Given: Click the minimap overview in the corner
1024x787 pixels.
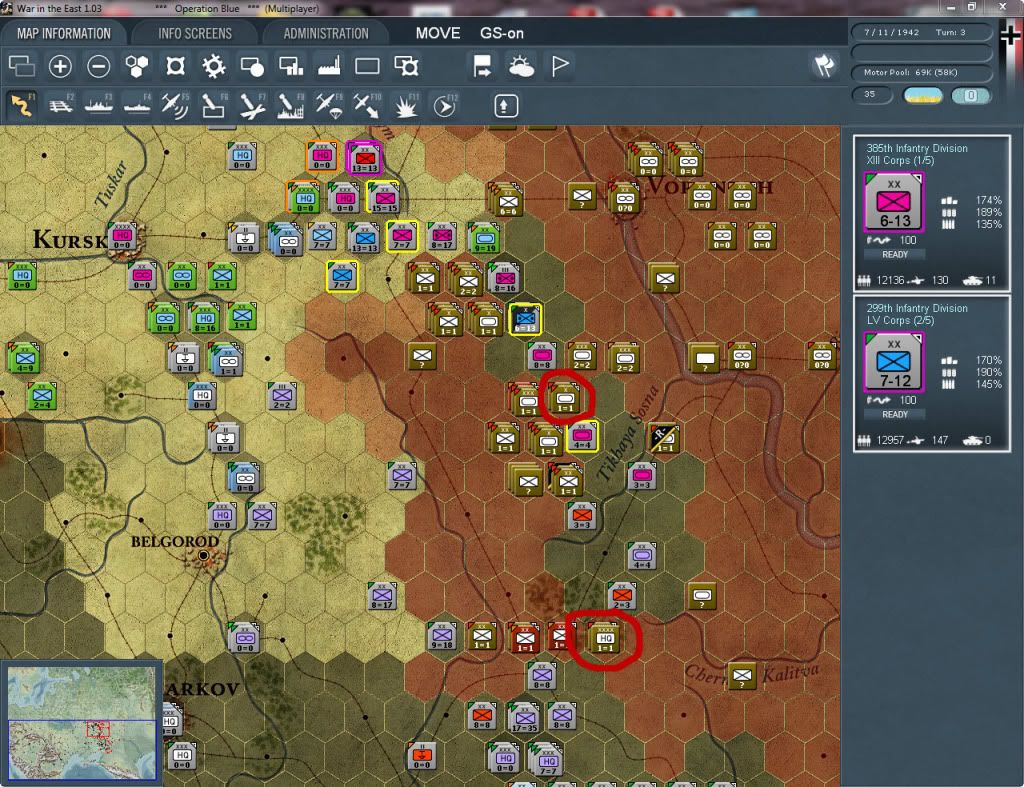Looking at the screenshot, I should (x=82, y=722).
